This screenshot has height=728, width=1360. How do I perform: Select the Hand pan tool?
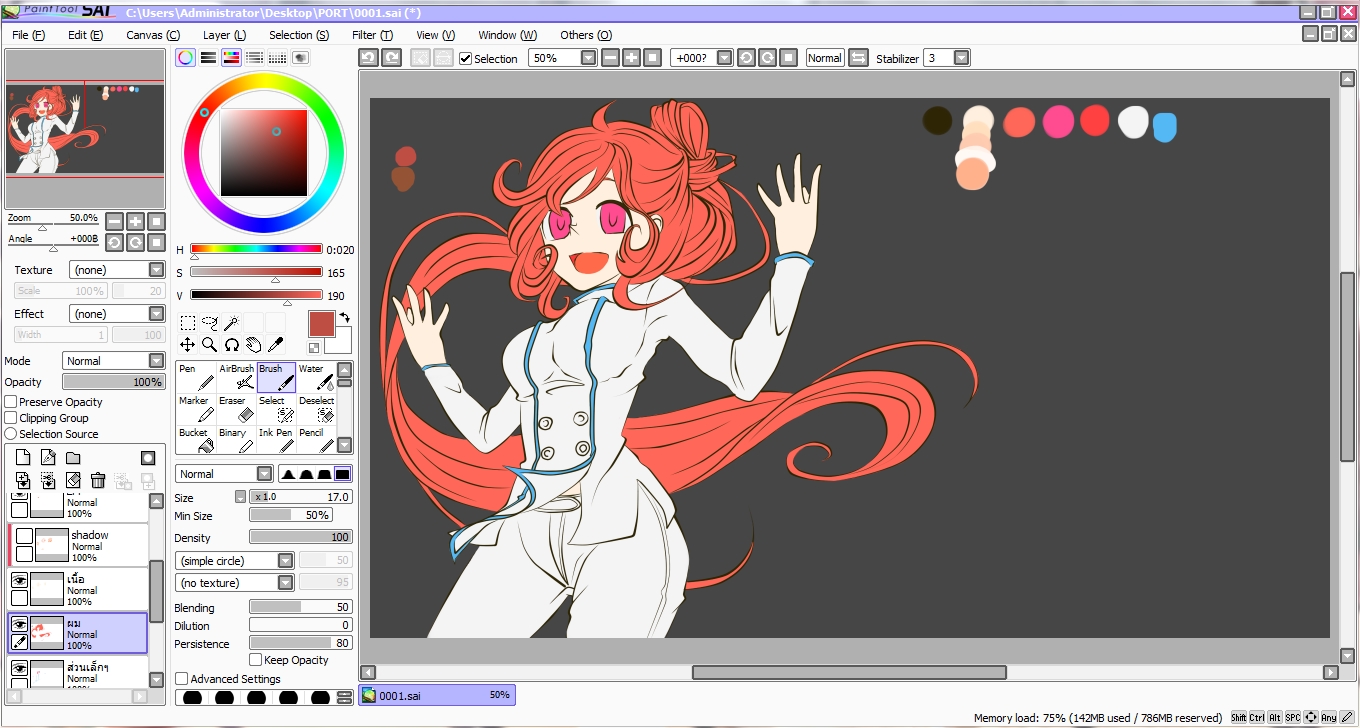[254, 345]
